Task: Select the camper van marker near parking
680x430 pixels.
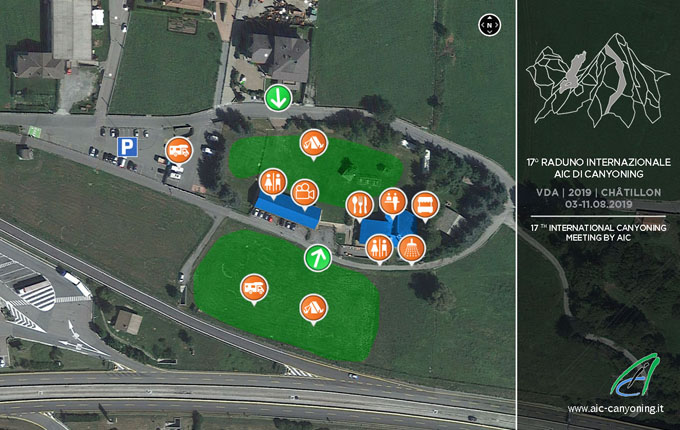Action: tap(179, 150)
